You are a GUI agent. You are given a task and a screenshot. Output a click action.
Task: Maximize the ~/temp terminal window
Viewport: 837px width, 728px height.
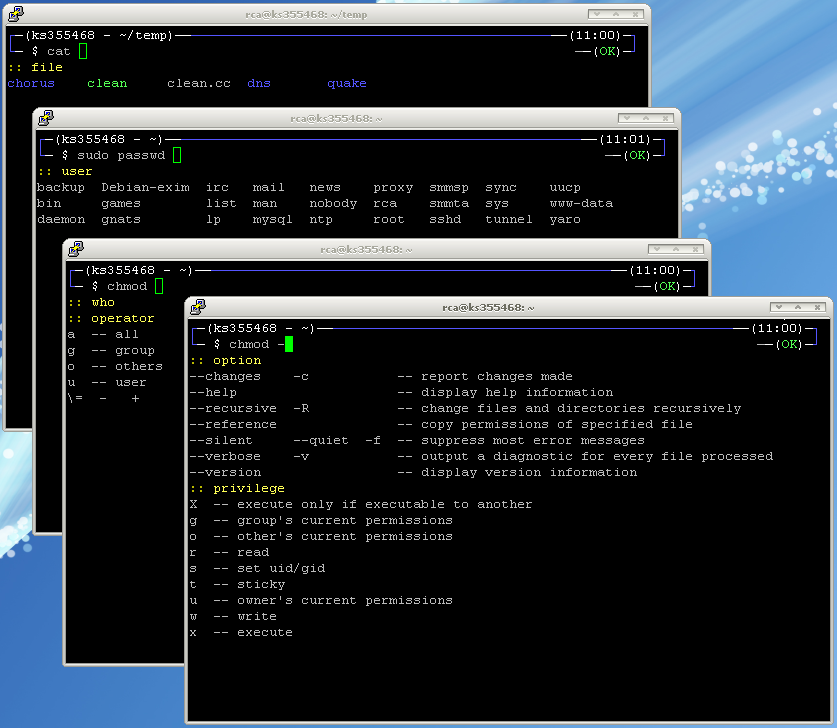(616, 15)
